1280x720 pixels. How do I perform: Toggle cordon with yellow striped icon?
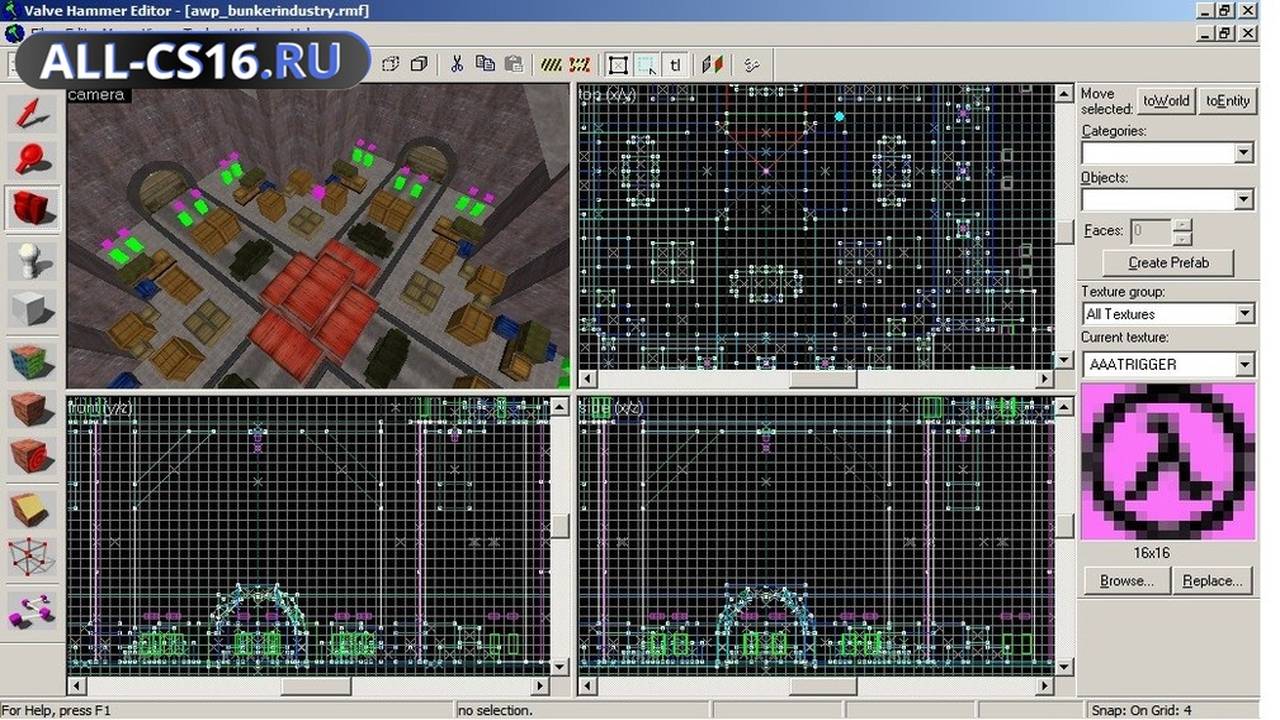[x=551, y=64]
